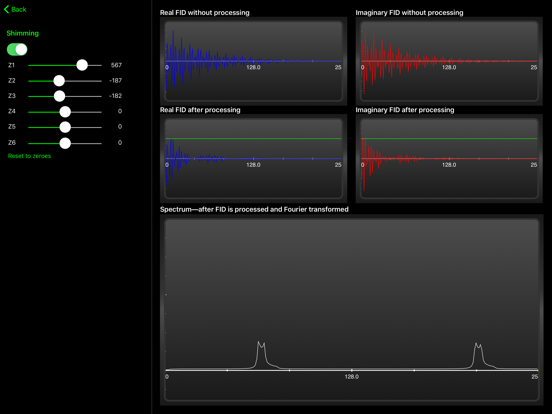
Task: Select the Z3 value -182
Action: coord(115,96)
